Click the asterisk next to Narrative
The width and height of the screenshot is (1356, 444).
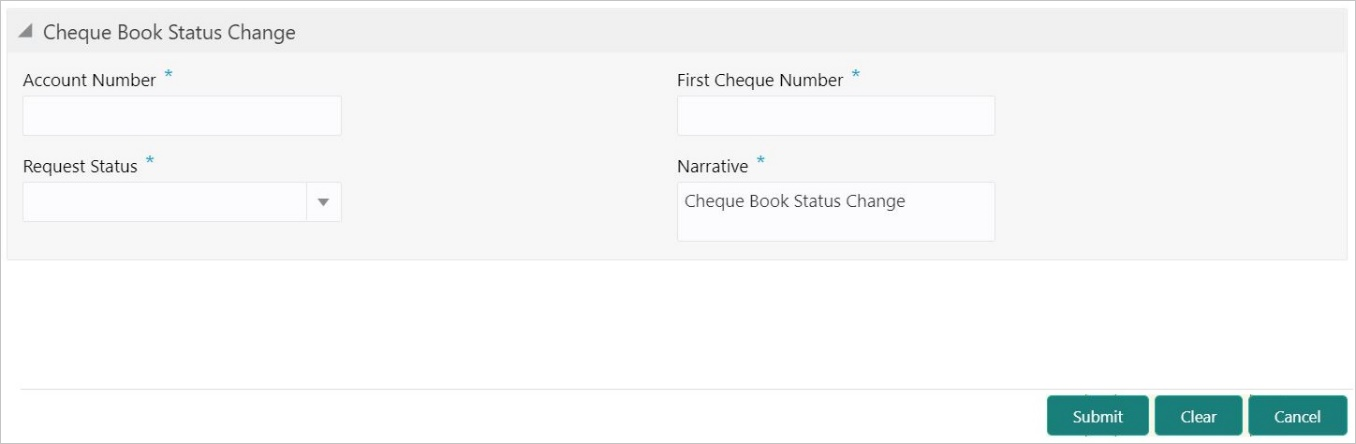point(760,162)
